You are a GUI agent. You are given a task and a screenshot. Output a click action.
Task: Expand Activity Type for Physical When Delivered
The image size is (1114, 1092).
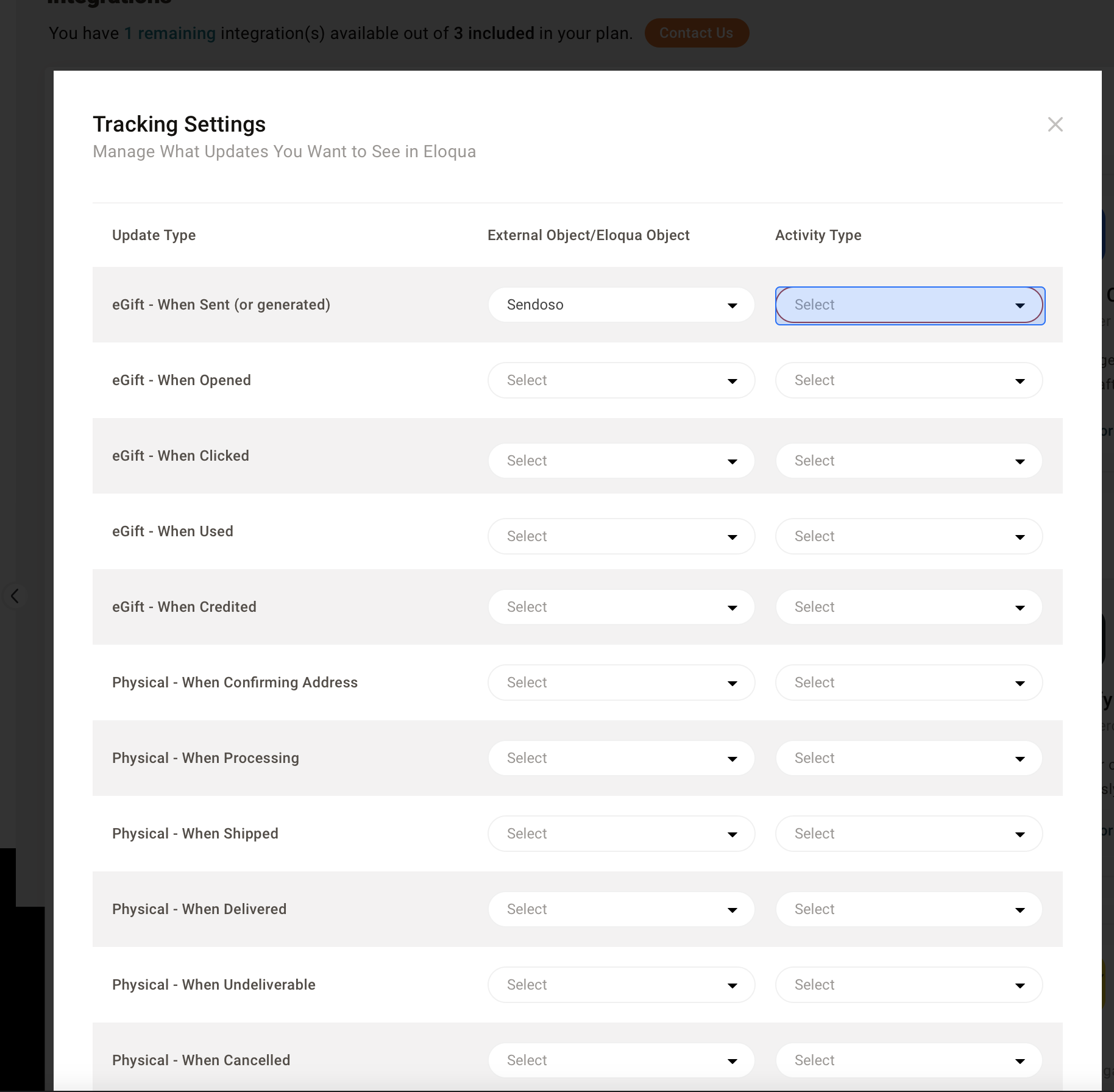(x=909, y=909)
